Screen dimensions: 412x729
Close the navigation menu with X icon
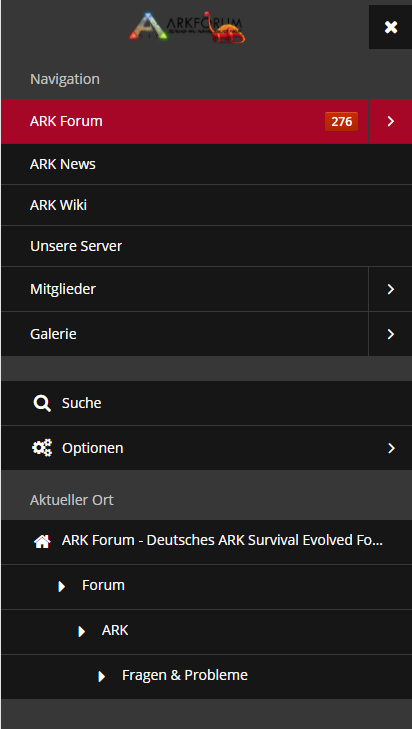tap(391, 27)
